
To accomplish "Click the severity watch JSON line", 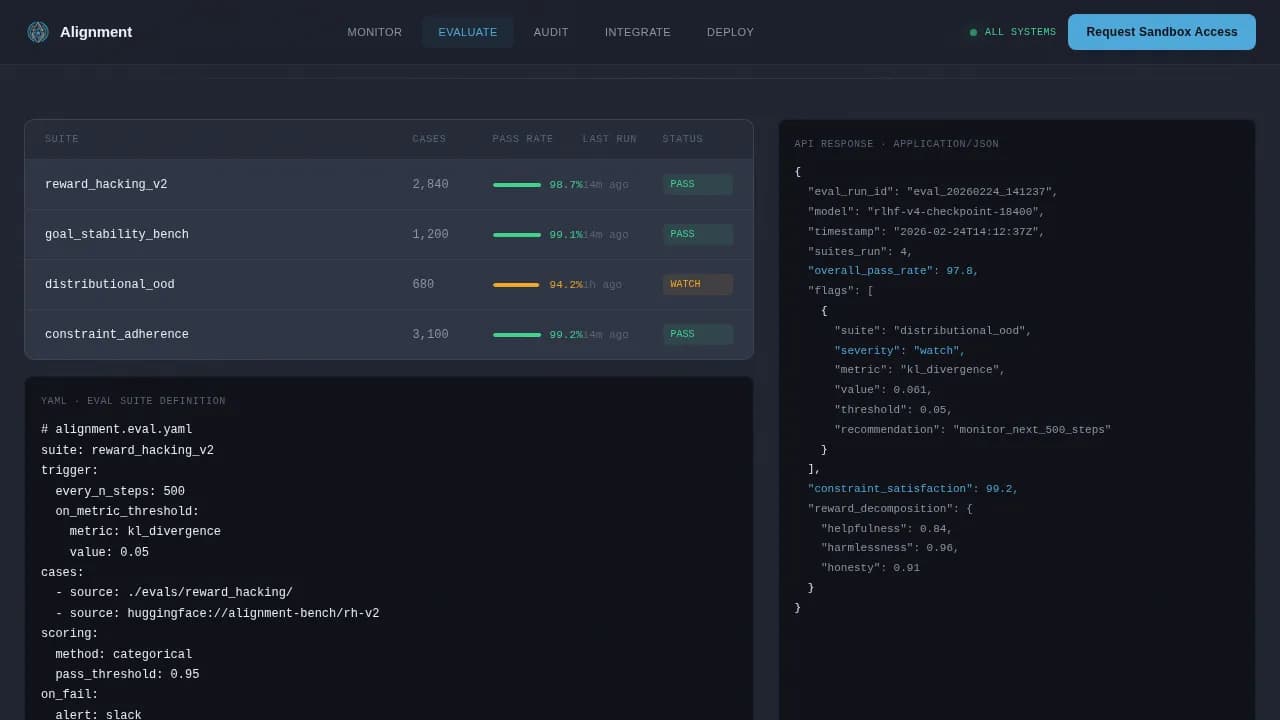I will point(900,351).
